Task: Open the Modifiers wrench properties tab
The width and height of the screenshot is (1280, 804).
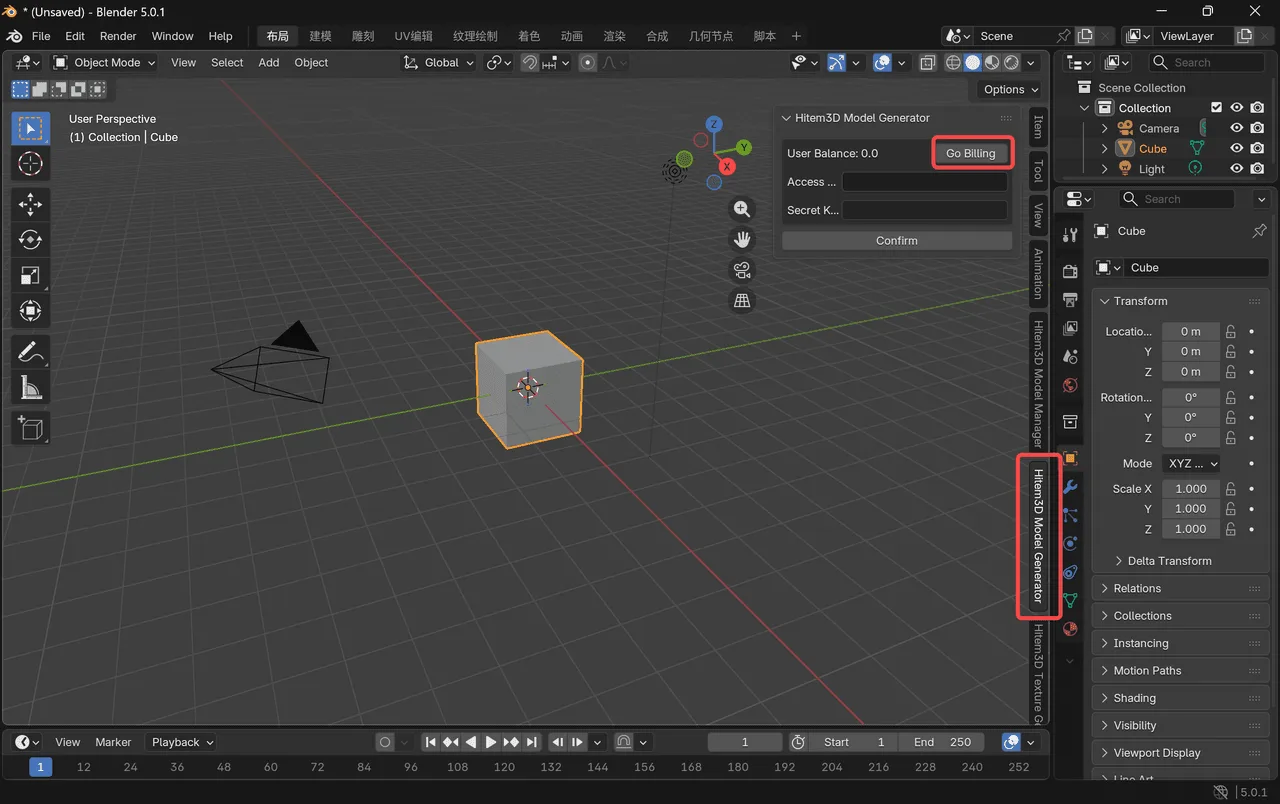Action: (1070, 487)
